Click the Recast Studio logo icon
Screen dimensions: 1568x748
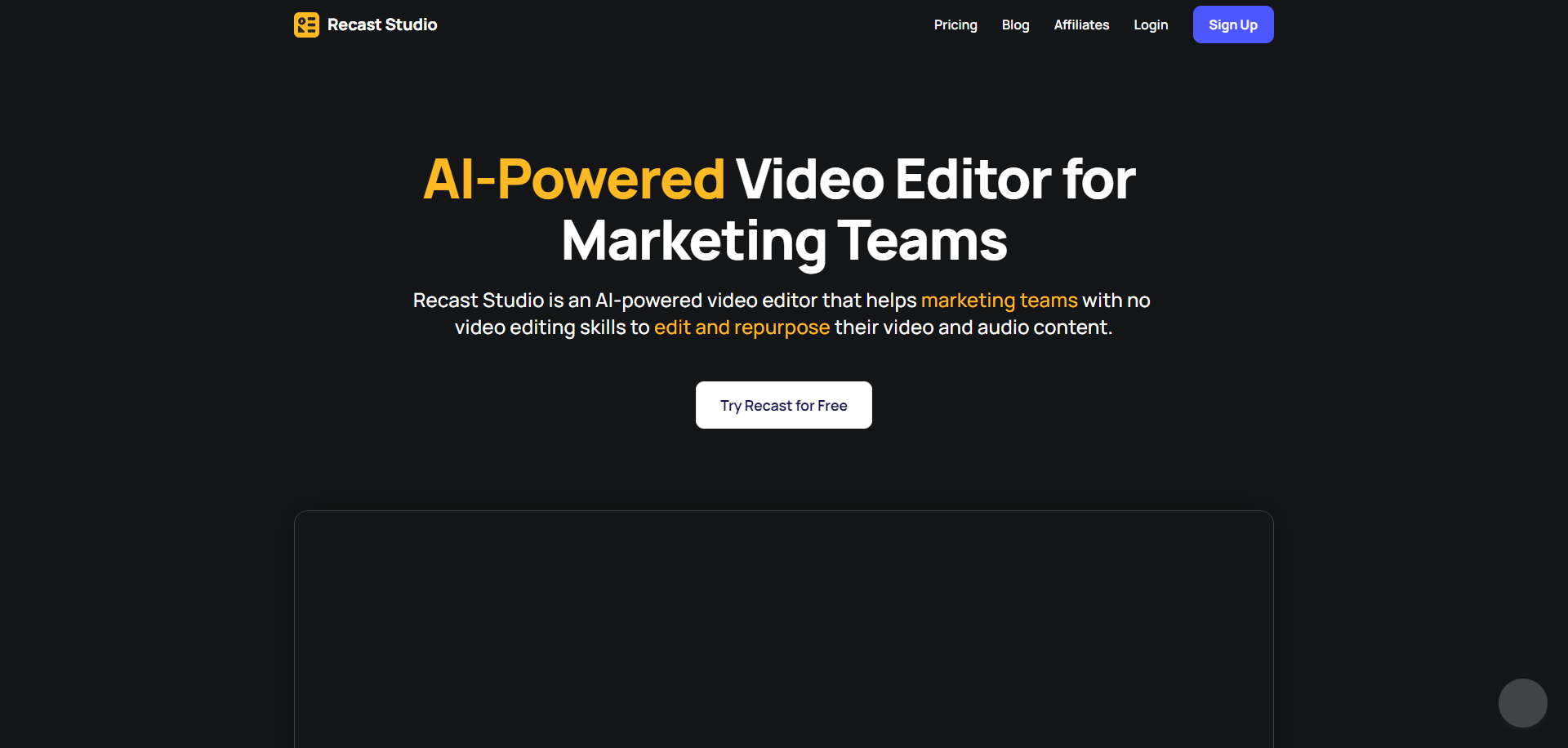tap(306, 24)
